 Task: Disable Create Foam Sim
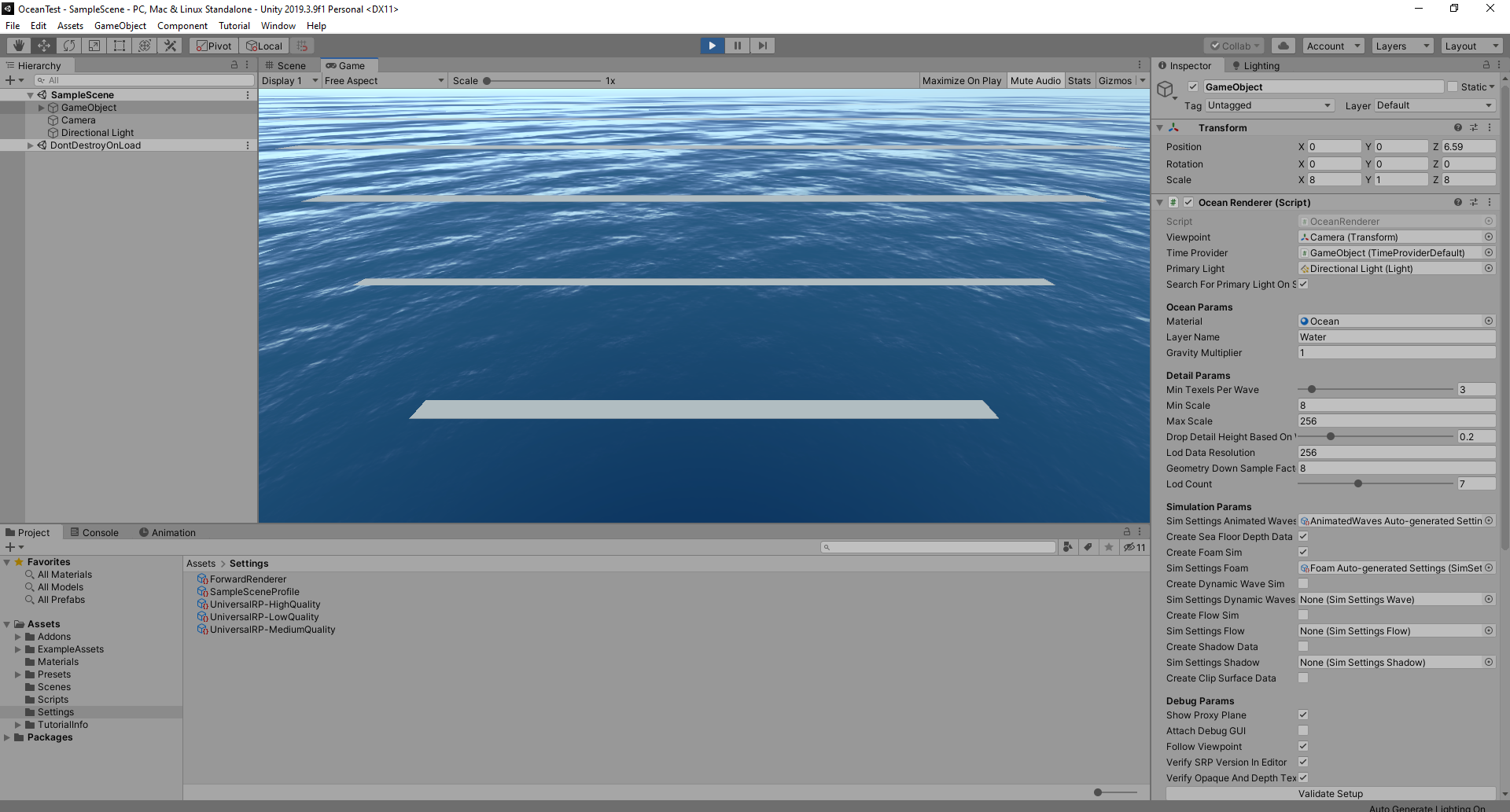1303,552
